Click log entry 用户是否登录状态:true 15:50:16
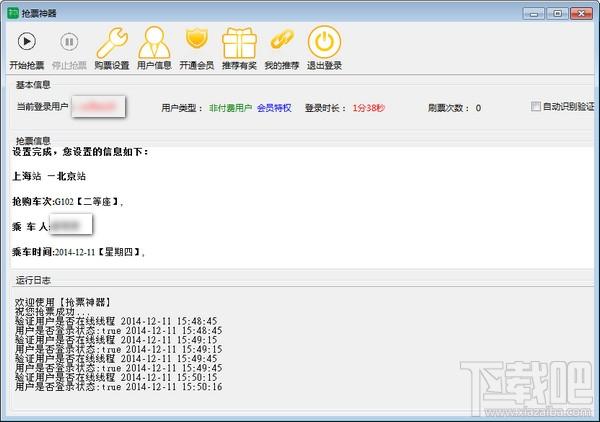This screenshot has height=422, width=600. [x=119, y=387]
